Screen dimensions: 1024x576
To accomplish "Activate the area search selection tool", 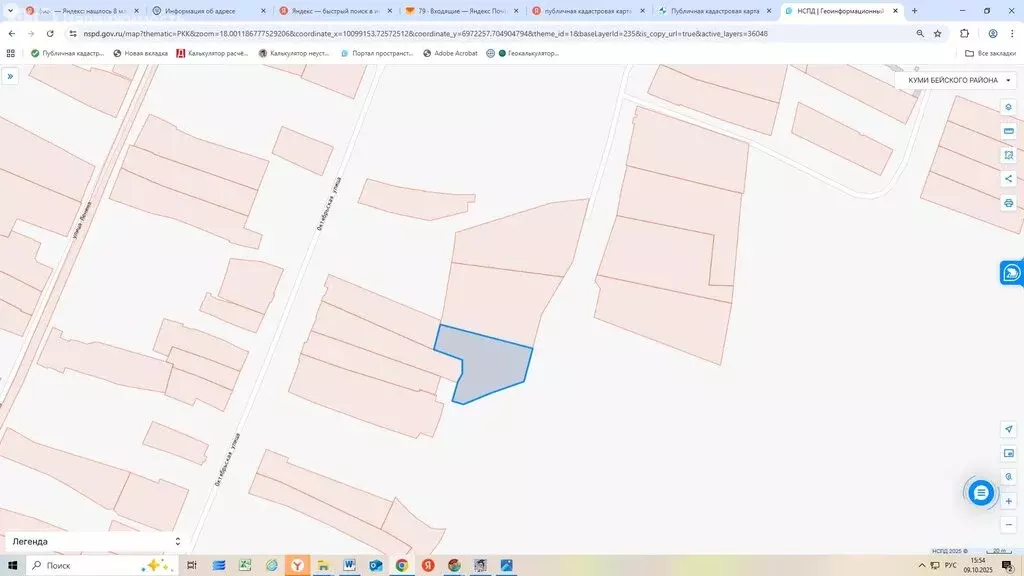I will (x=1008, y=155).
